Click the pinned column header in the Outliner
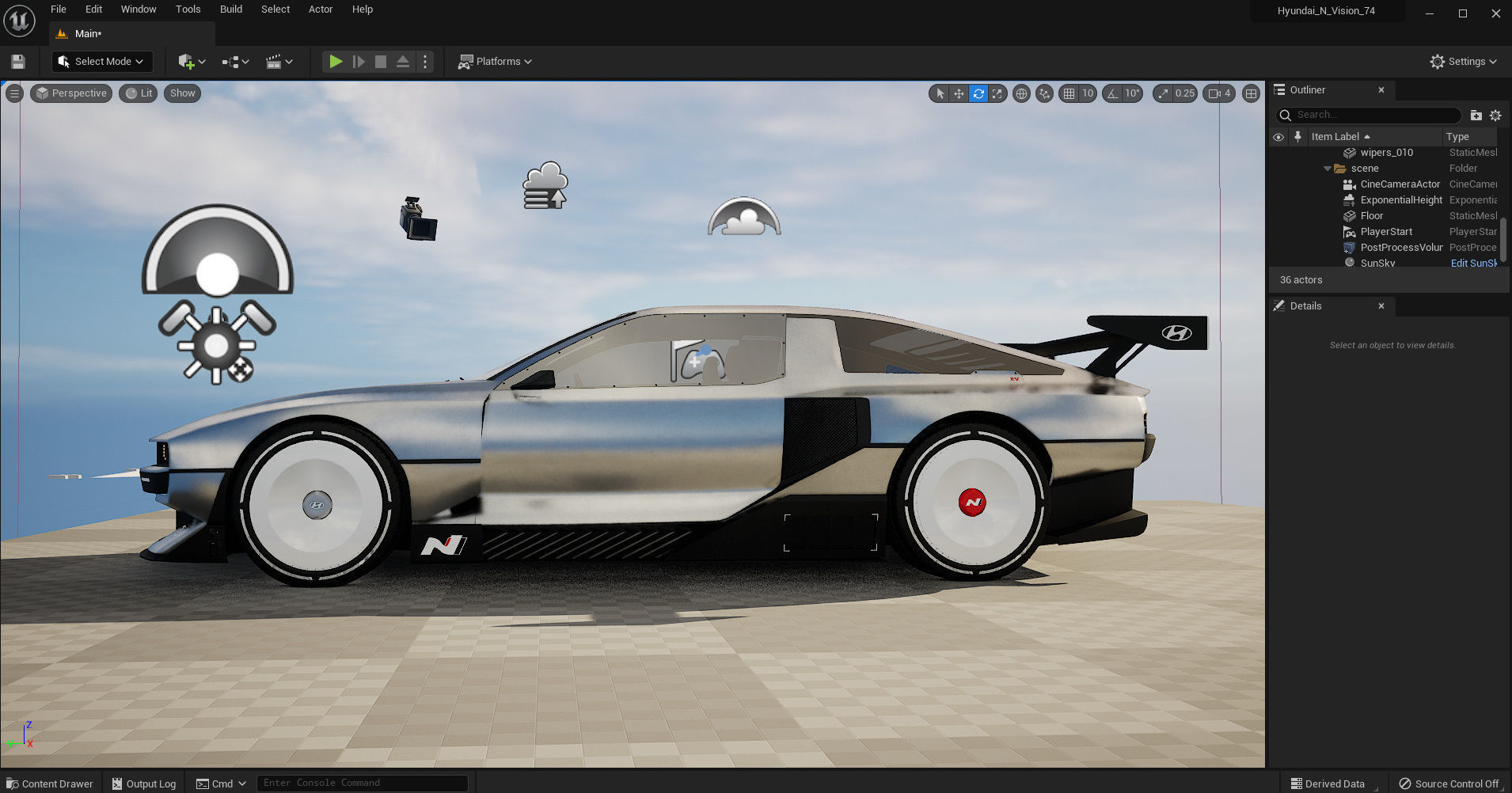The height and width of the screenshot is (793, 1512). coord(1297,137)
